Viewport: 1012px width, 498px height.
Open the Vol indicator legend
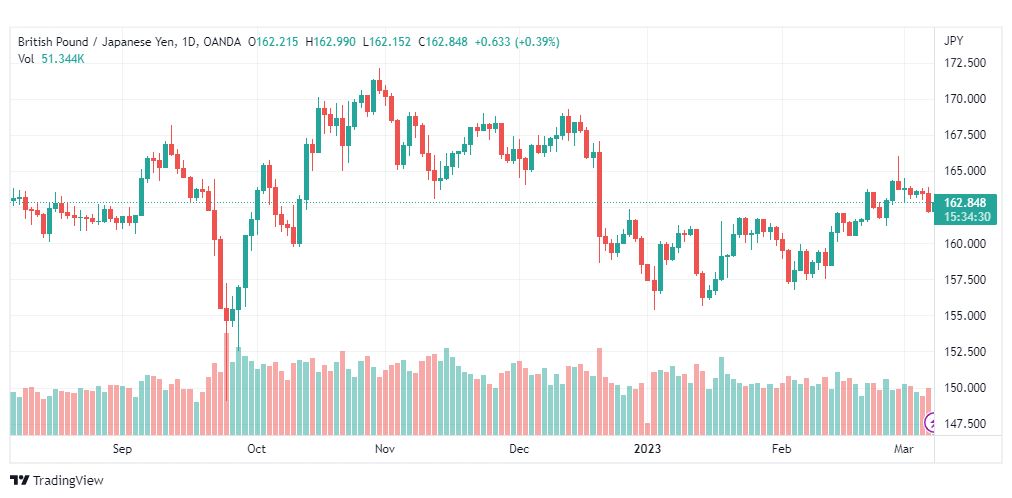tap(25, 58)
